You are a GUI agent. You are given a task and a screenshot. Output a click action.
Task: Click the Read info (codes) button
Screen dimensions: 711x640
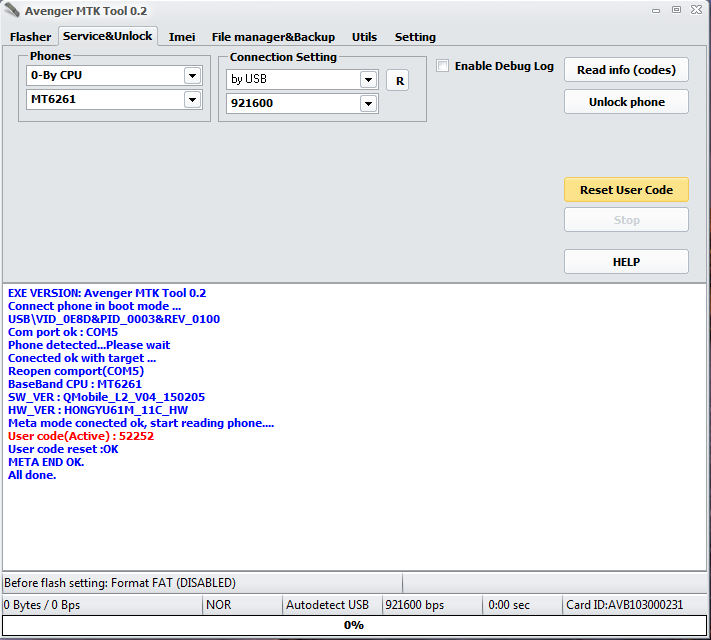pyautogui.click(x=626, y=70)
